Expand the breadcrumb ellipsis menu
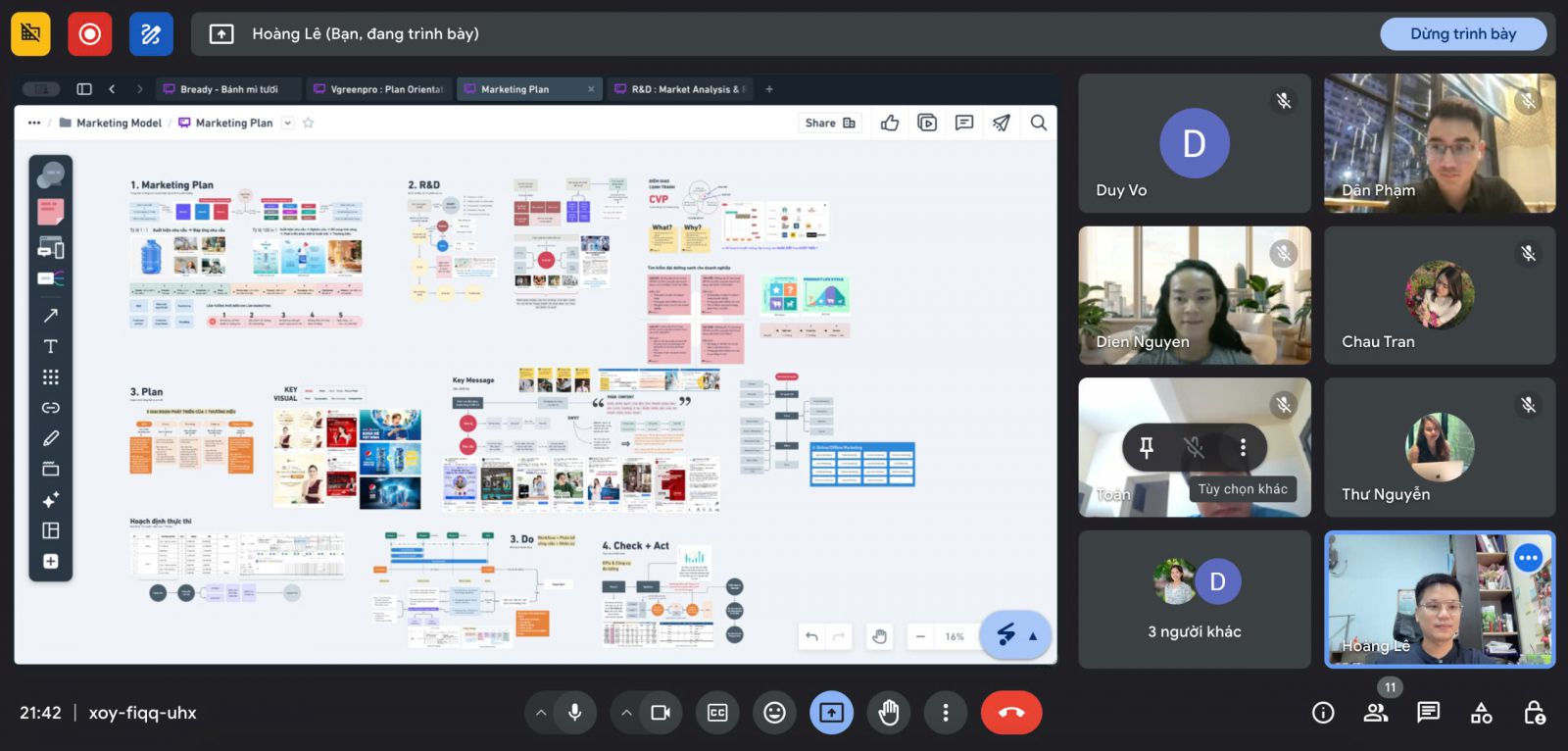The height and width of the screenshot is (751, 1568). click(34, 123)
